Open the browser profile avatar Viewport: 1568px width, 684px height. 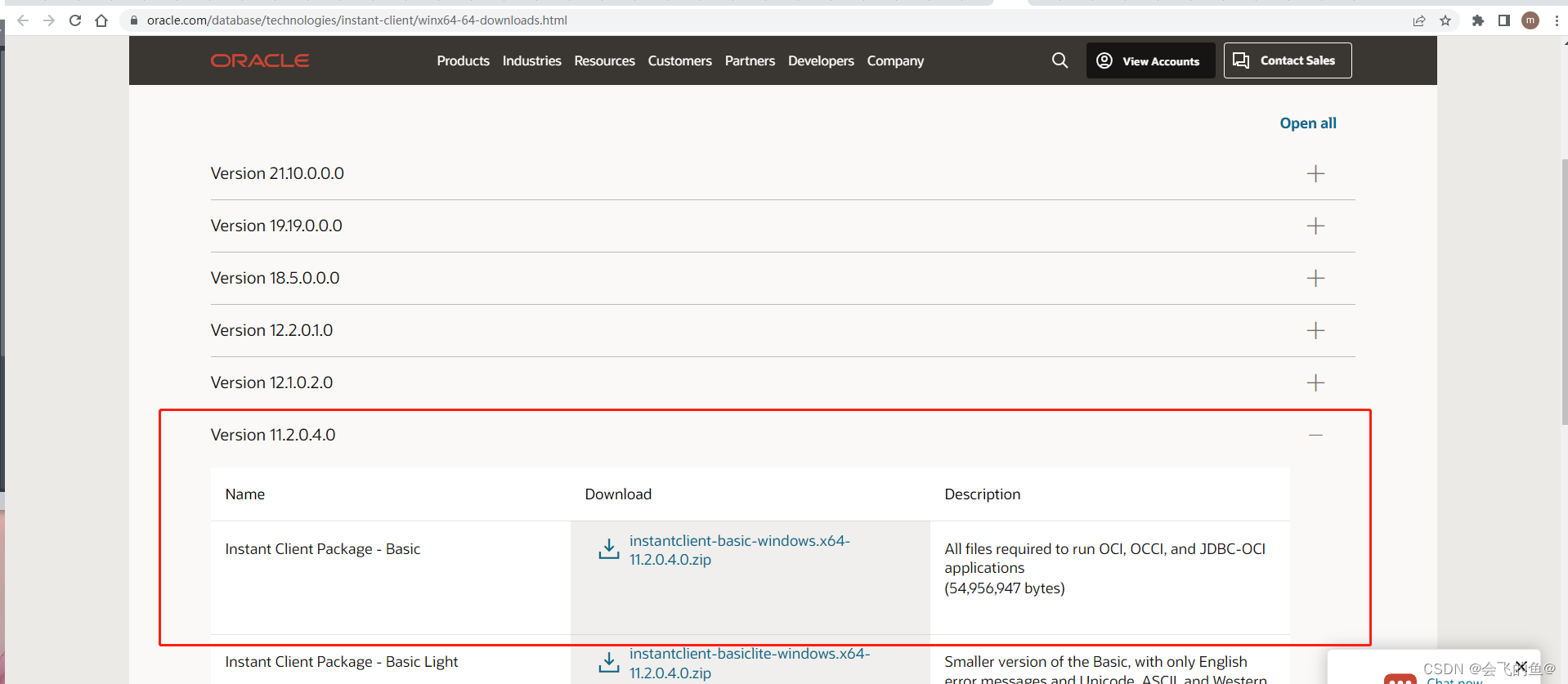1530,20
